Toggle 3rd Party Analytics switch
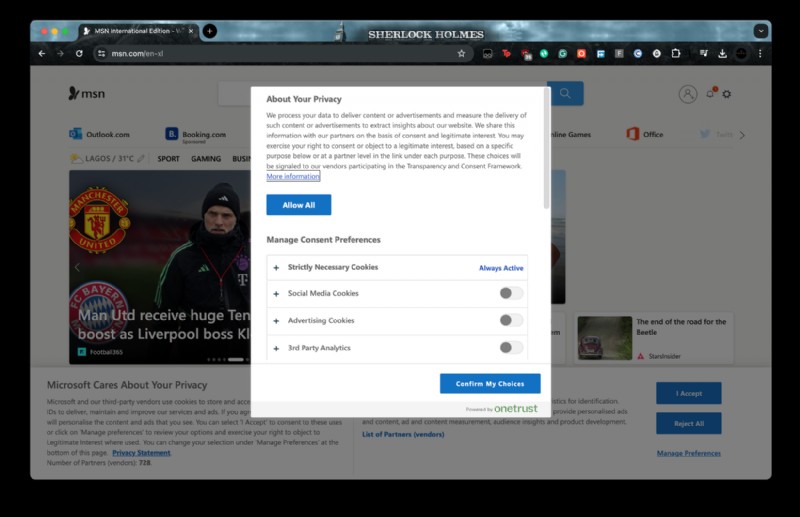 511,348
